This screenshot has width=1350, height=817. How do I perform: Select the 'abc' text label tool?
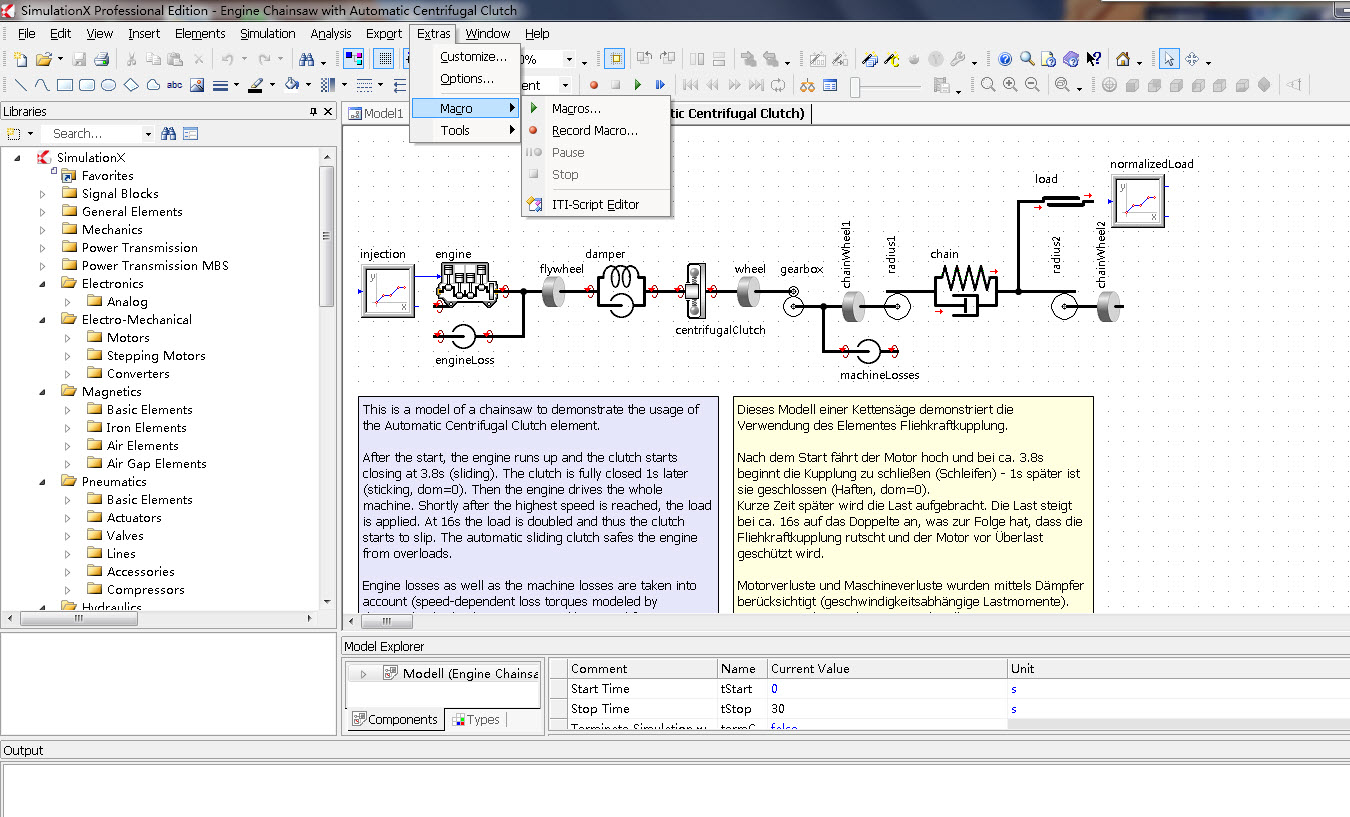coord(175,85)
